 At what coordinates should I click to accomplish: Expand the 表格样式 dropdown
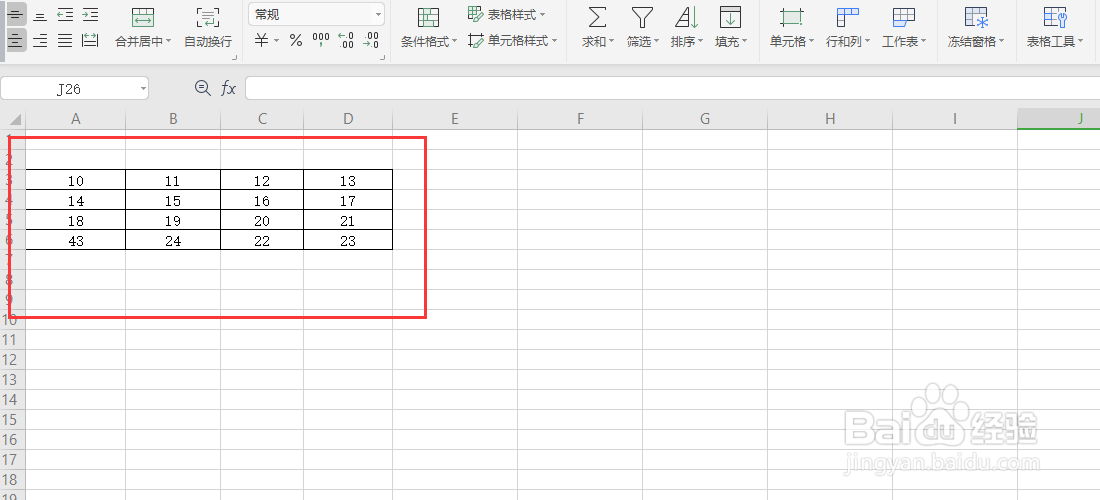click(543, 15)
